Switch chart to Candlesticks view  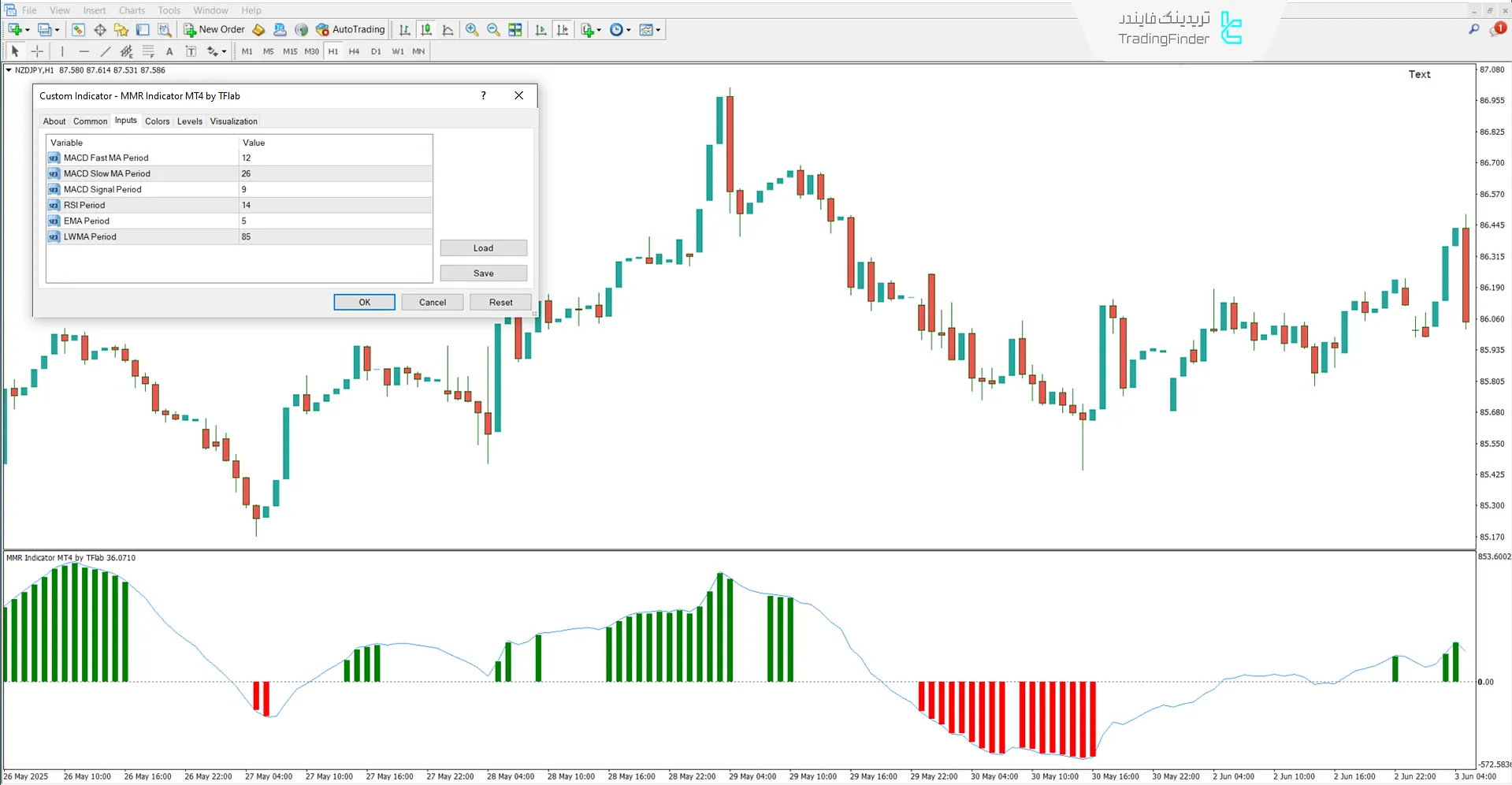coord(425,29)
